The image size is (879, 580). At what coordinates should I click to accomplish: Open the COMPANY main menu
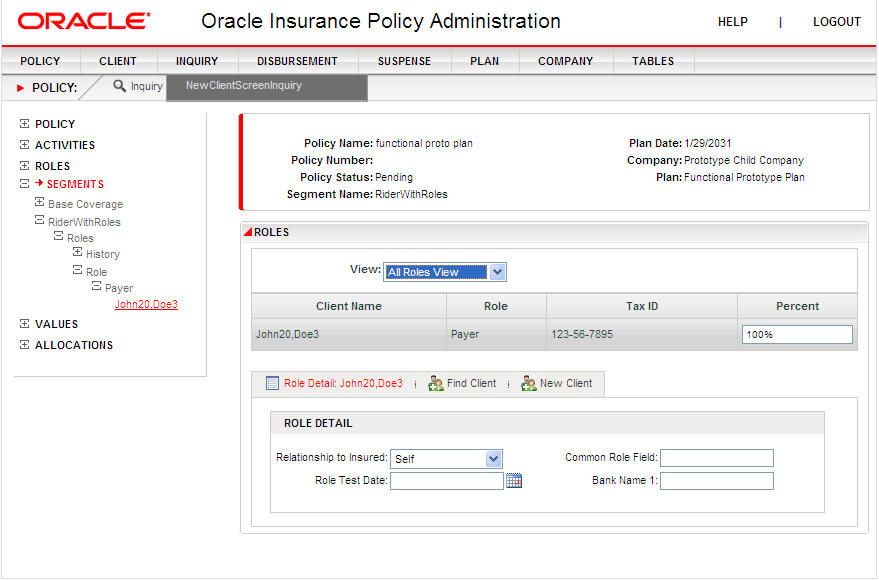coord(566,61)
